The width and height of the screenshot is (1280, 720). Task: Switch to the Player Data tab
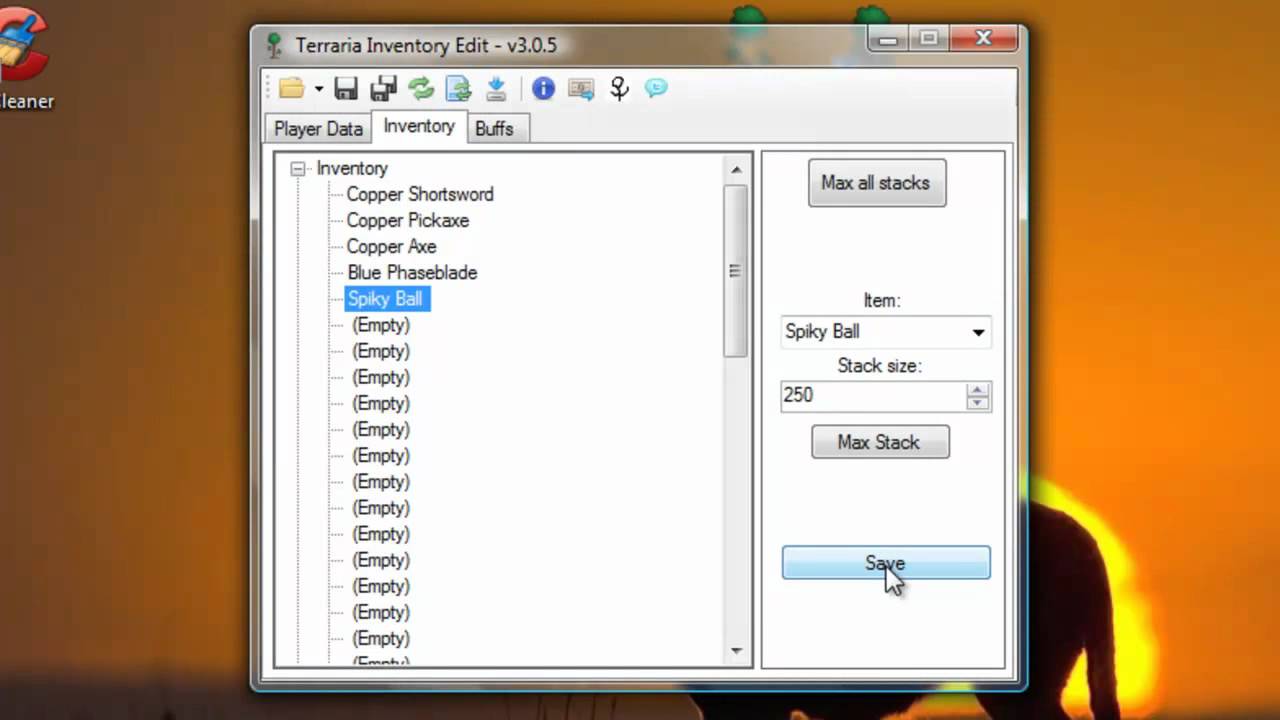[x=318, y=129]
